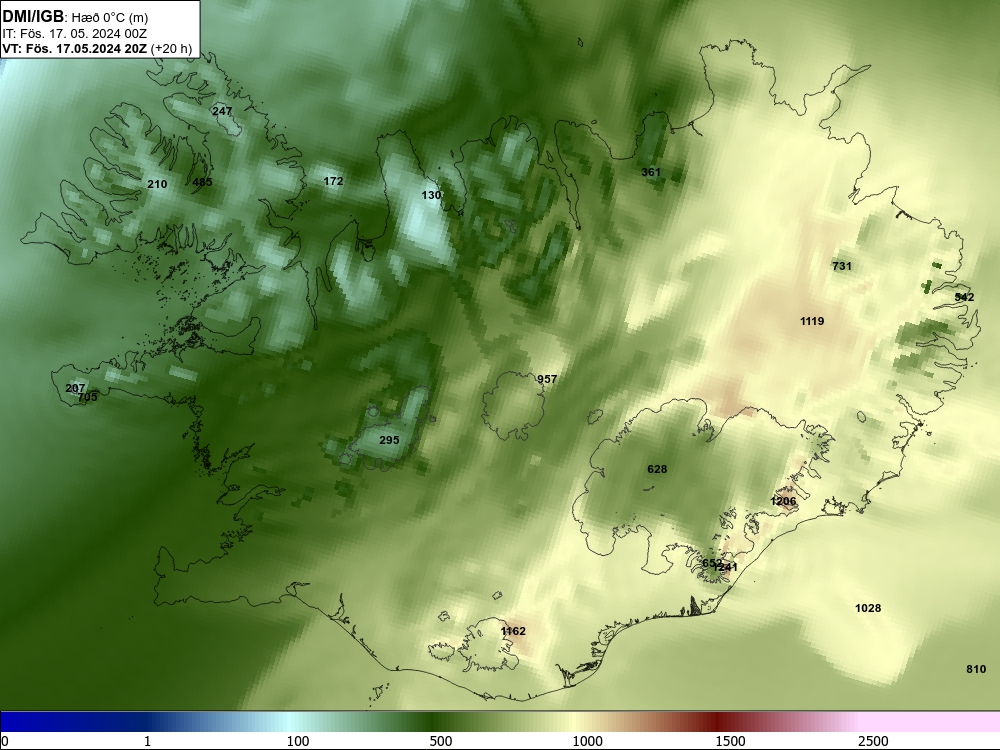Click the 1241 height value on the map
The image size is (1000, 750).
click(726, 567)
